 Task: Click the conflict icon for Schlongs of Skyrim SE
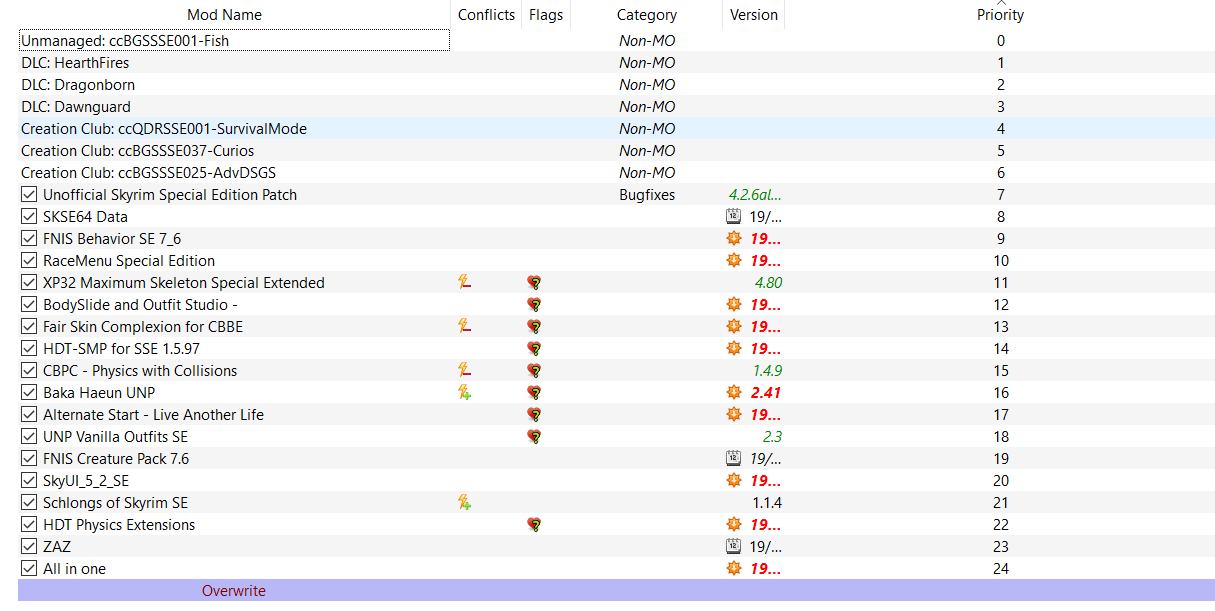coord(464,503)
